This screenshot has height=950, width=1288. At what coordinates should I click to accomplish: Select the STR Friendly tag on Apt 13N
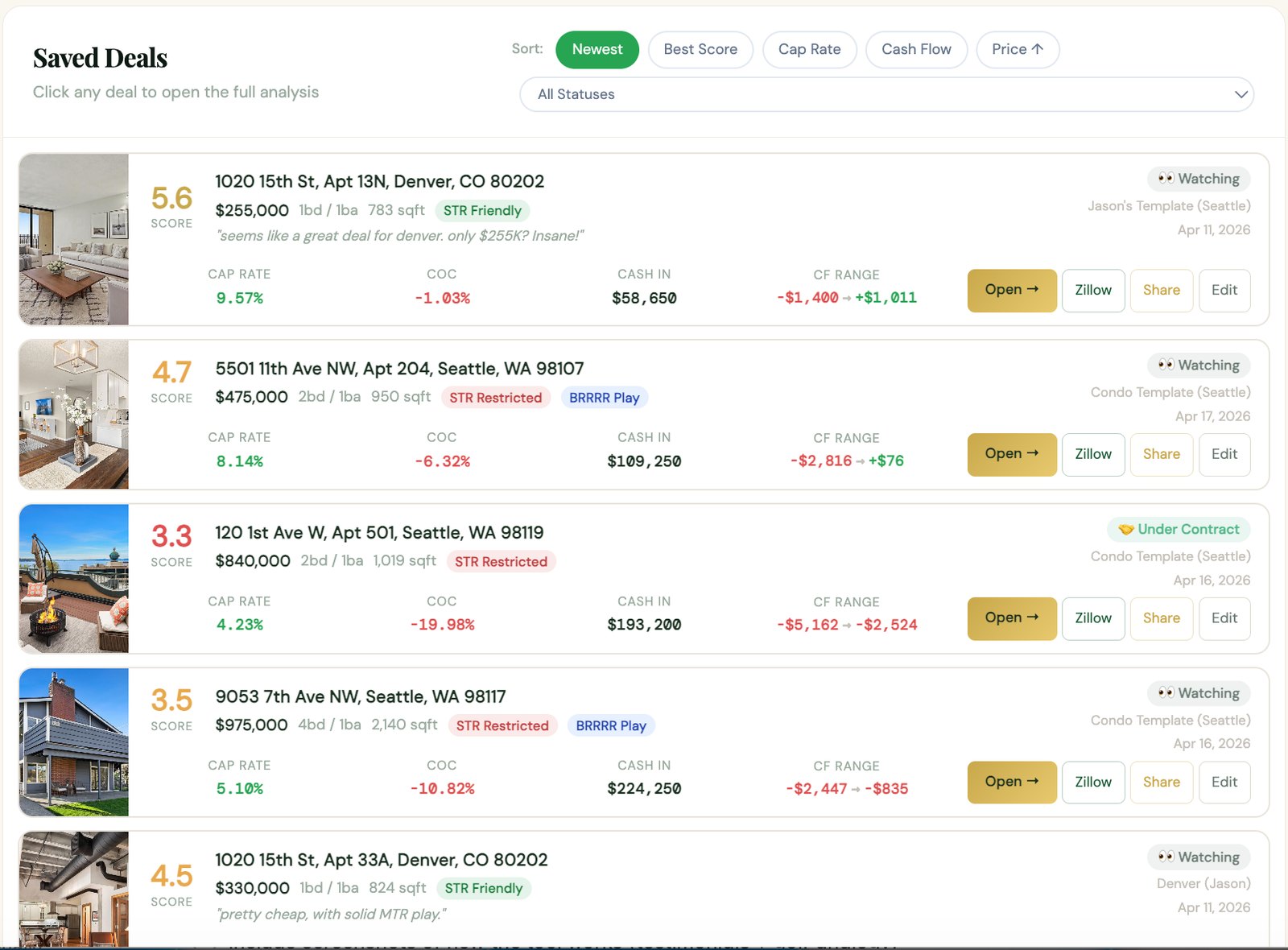tap(481, 210)
